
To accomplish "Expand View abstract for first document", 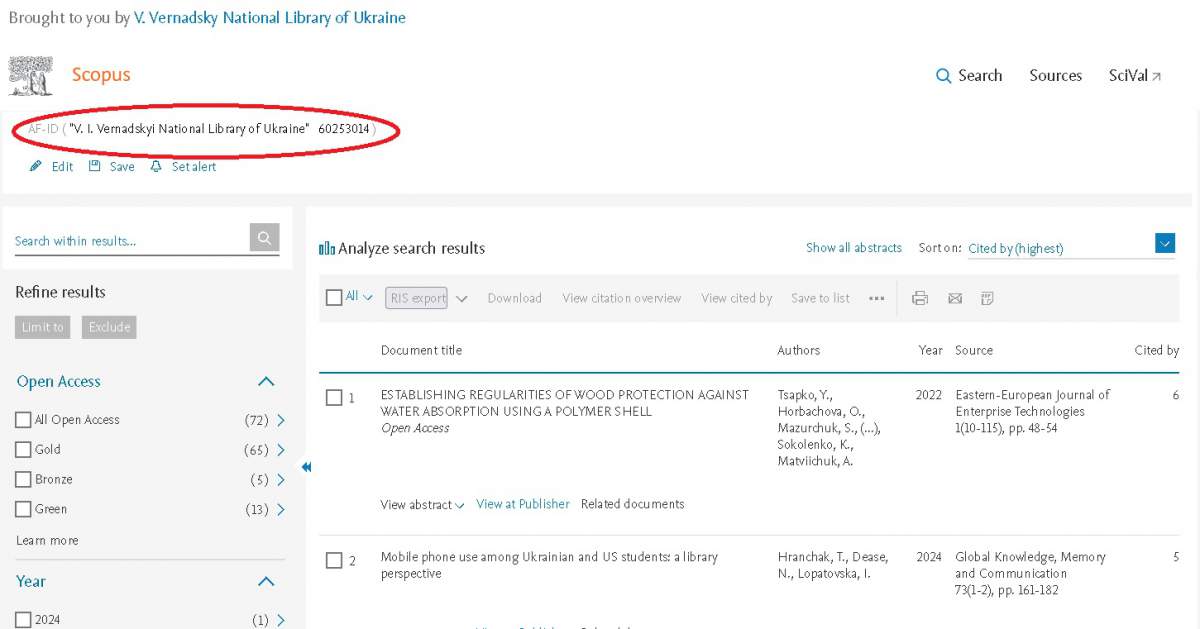I will tap(422, 505).
